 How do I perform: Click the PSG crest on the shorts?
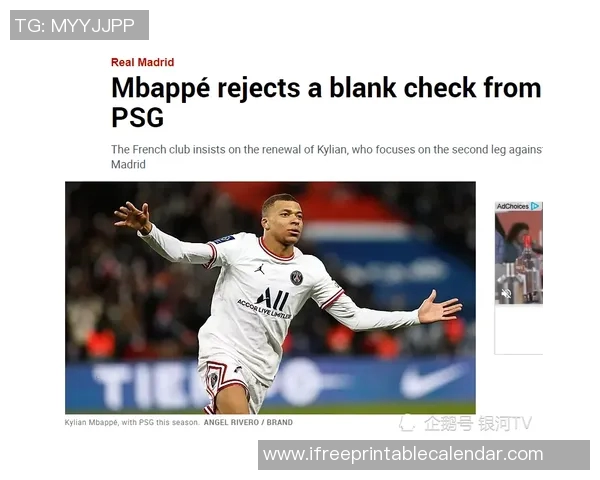click(x=214, y=379)
